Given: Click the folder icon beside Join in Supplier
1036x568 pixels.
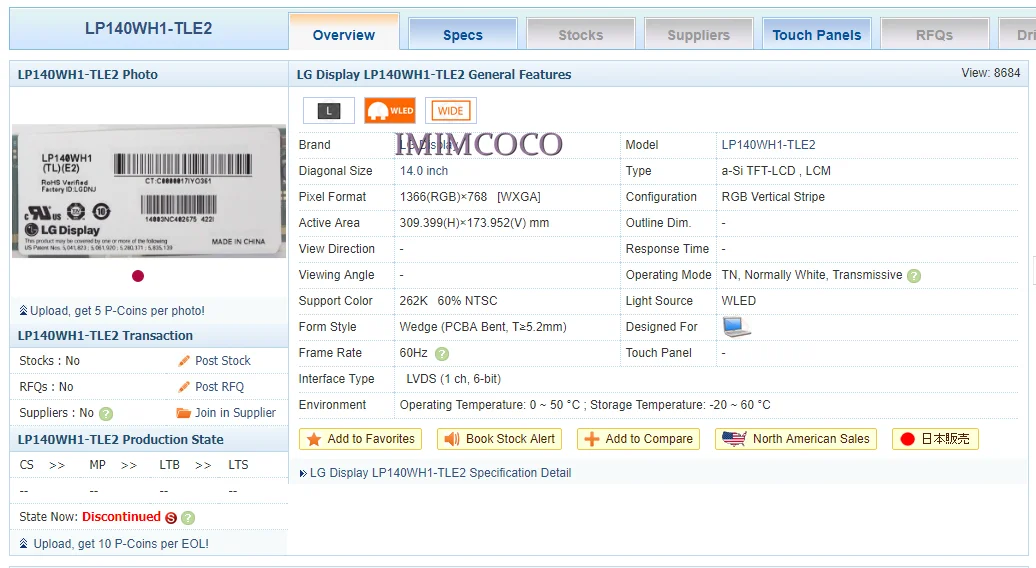Looking at the screenshot, I should tap(184, 413).
